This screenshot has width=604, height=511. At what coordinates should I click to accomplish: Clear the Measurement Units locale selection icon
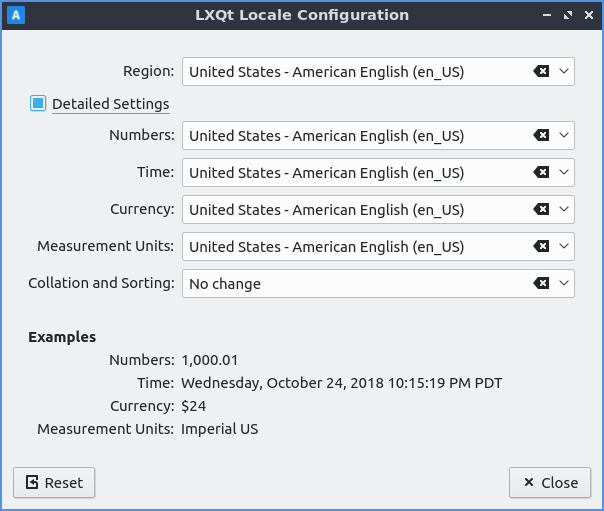coord(541,247)
